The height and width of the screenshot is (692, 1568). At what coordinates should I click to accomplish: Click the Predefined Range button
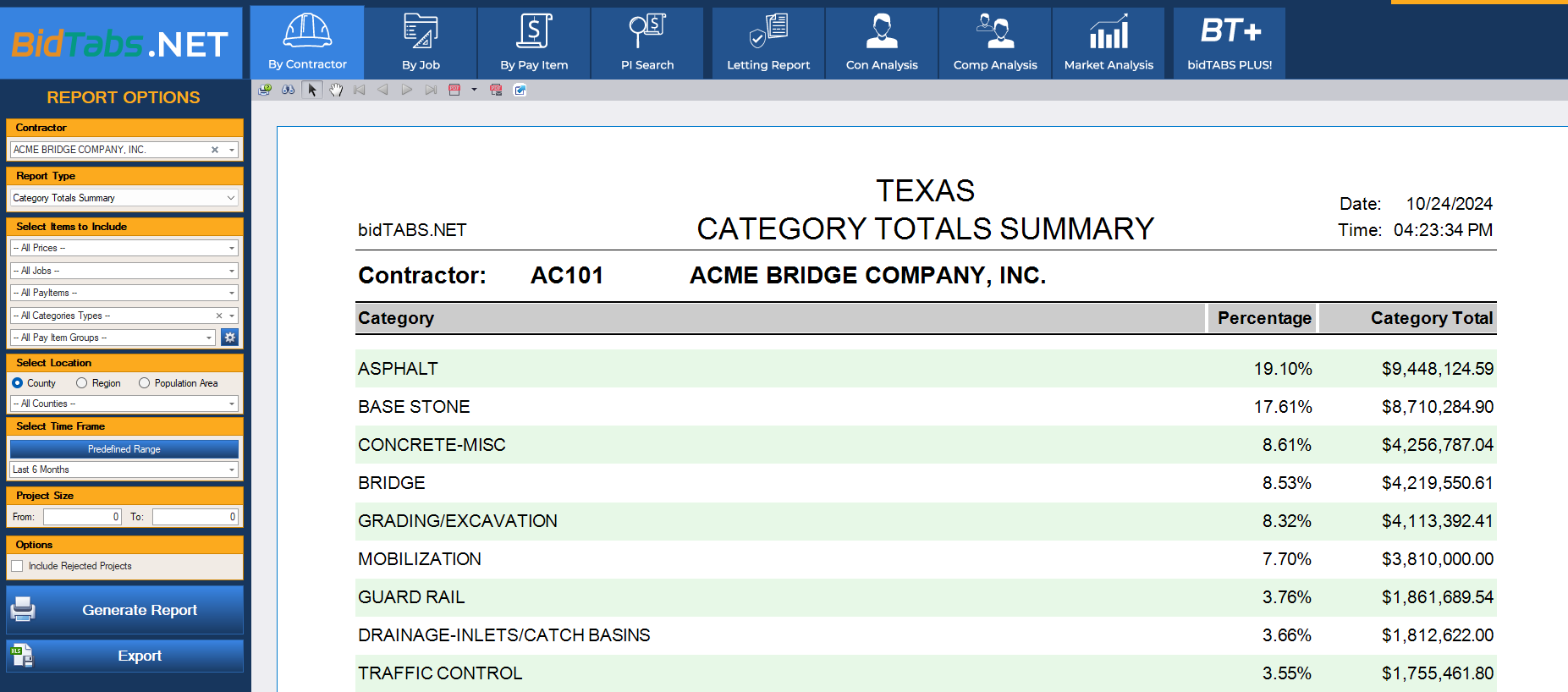(124, 449)
